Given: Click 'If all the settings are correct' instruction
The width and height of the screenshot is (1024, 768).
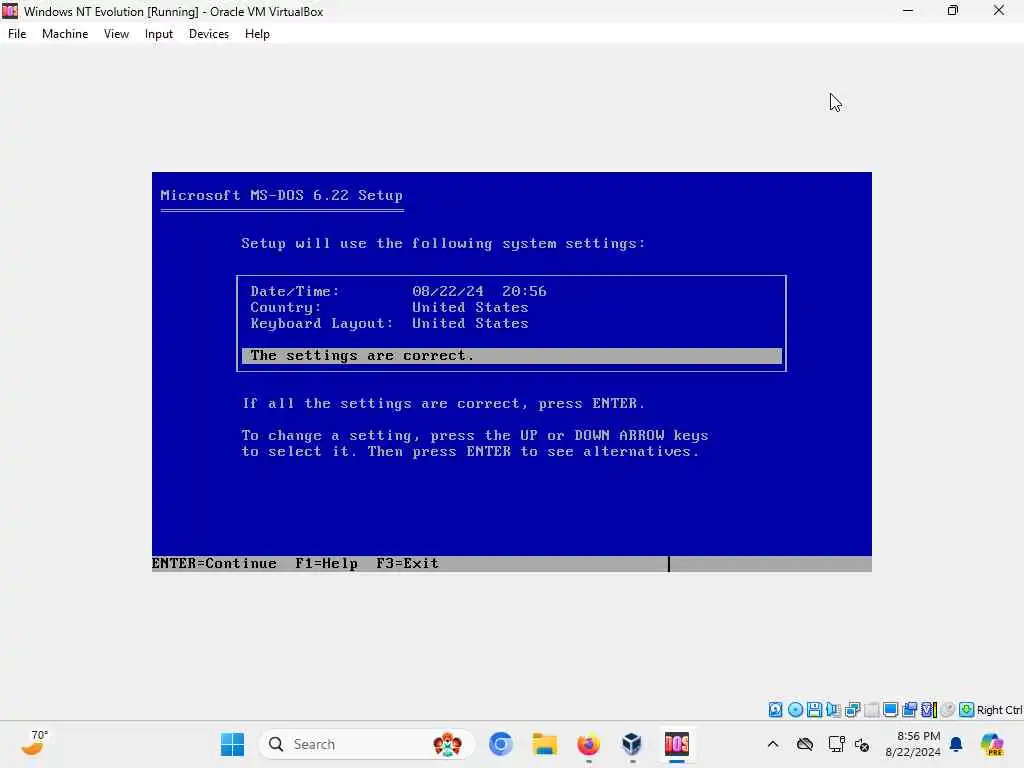Looking at the screenshot, I should pyautogui.click(x=443, y=404).
